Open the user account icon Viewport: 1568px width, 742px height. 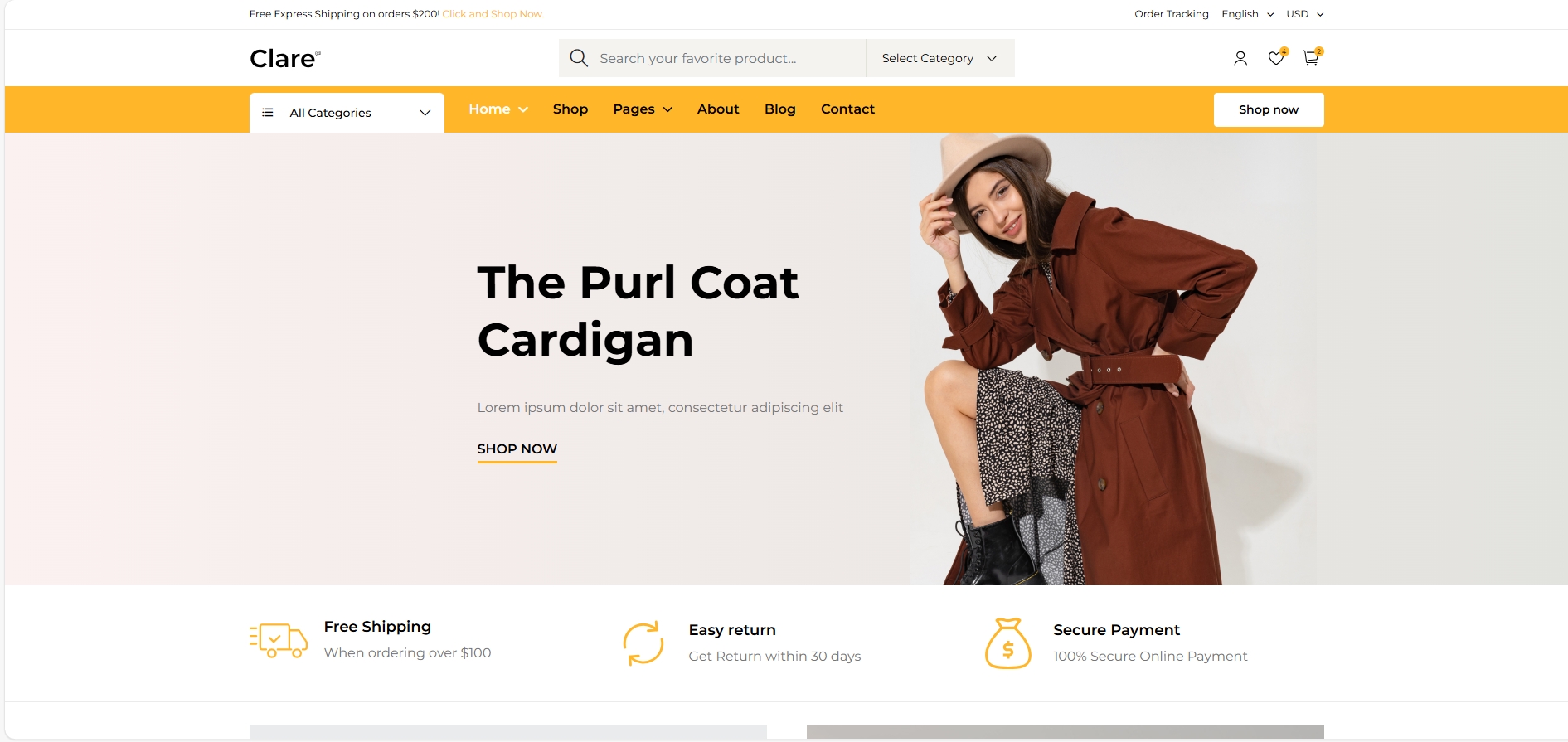pos(1240,58)
